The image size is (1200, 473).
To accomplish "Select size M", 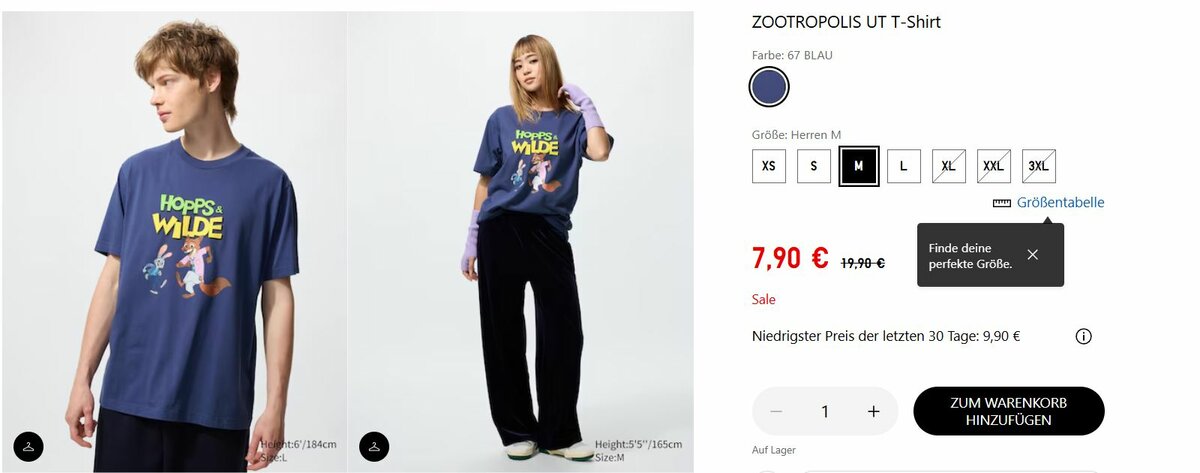I will [859, 166].
